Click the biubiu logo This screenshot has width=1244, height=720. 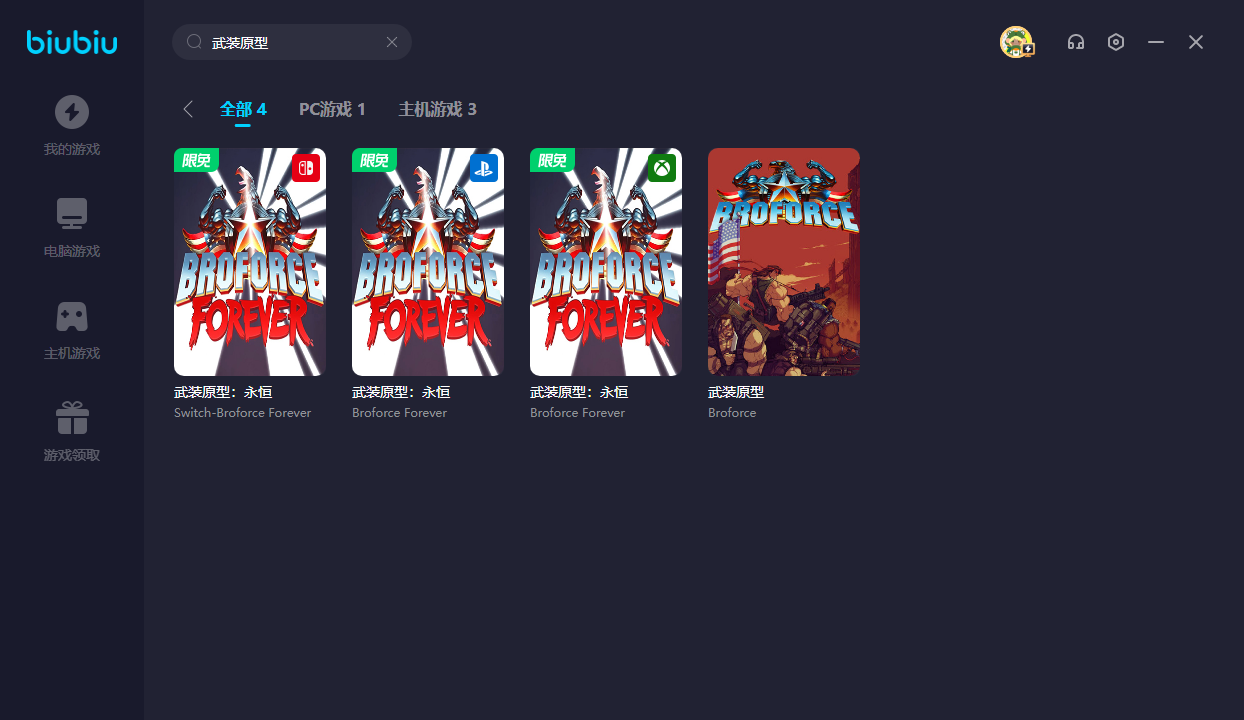tap(71, 42)
